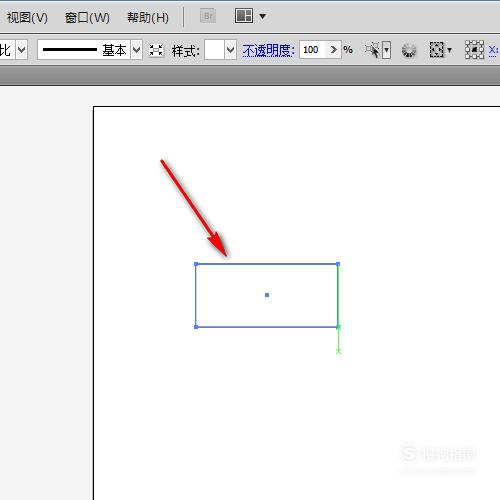The width and height of the screenshot is (500, 500).
Task: Launch Adobe Bridge via Br icon
Action: pos(208,16)
